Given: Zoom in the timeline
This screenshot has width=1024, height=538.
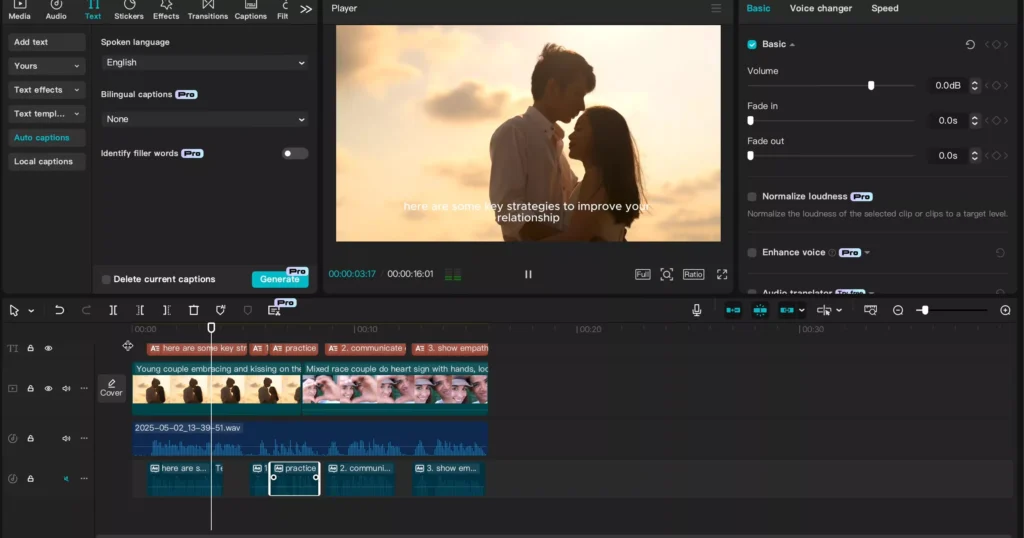Looking at the screenshot, I should coord(1005,310).
